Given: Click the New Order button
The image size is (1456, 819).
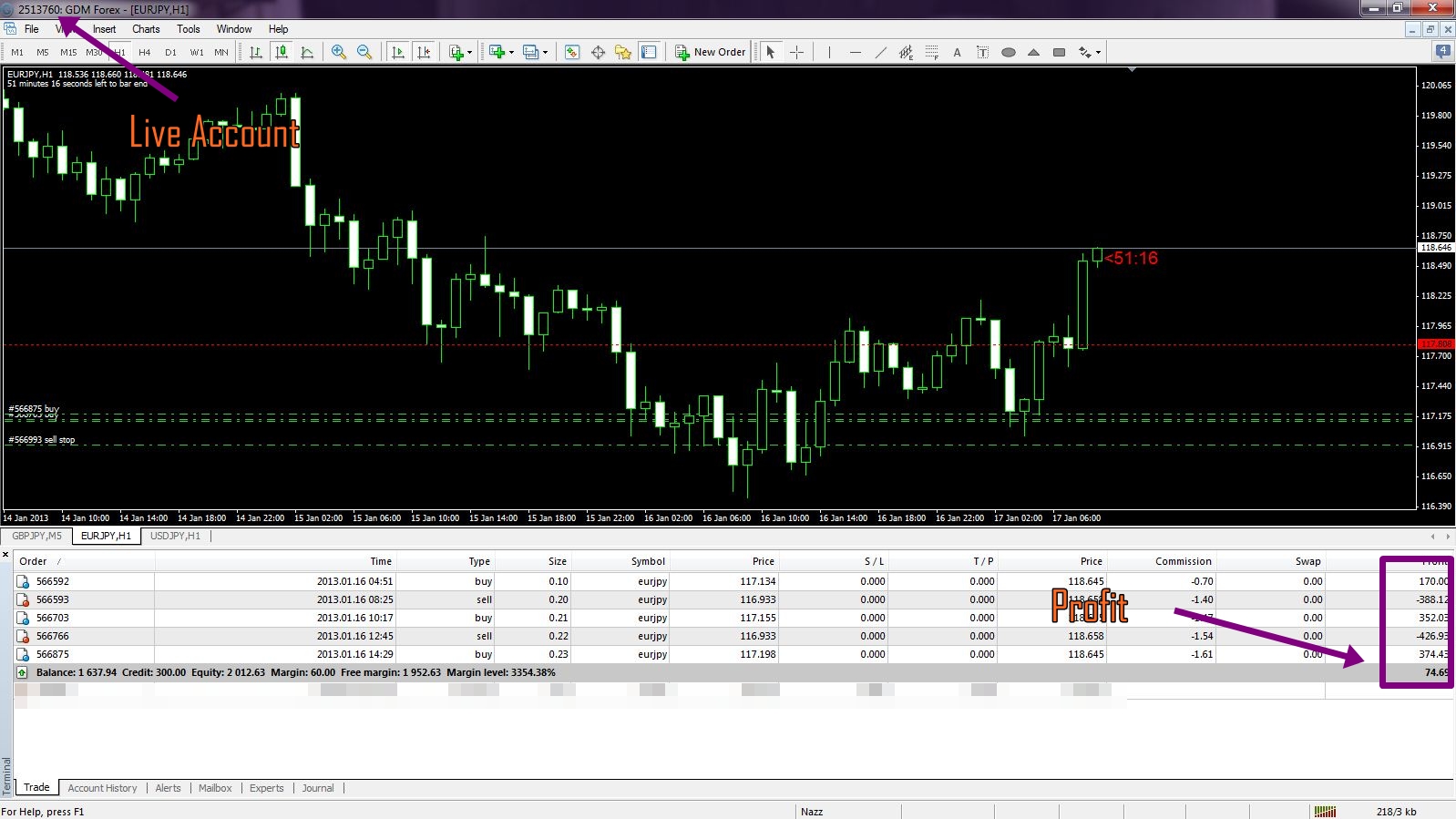Looking at the screenshot, I should coord(711,52).
